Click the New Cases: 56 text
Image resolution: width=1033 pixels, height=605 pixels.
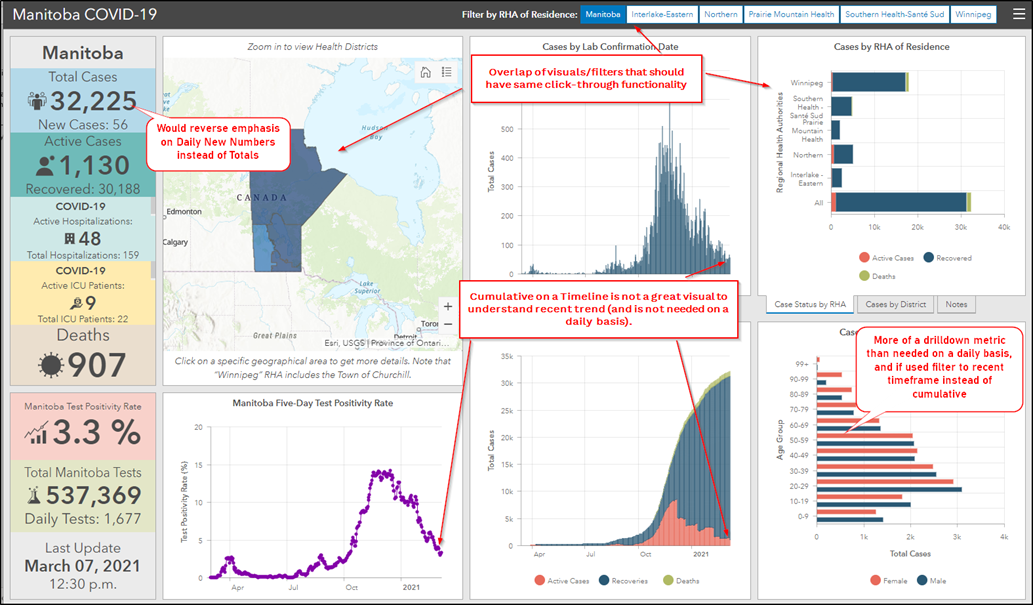tap(83, 125)
